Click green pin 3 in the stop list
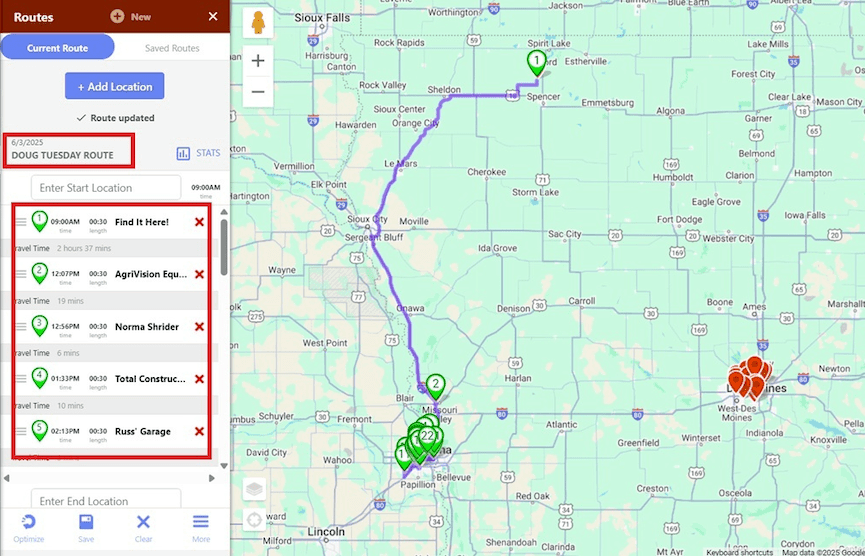The image size is (865, 556). pos(39,326)
